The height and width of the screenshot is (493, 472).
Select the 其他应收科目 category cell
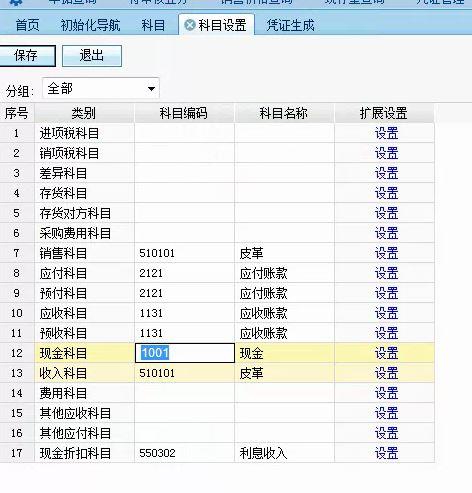pos(84,413)
